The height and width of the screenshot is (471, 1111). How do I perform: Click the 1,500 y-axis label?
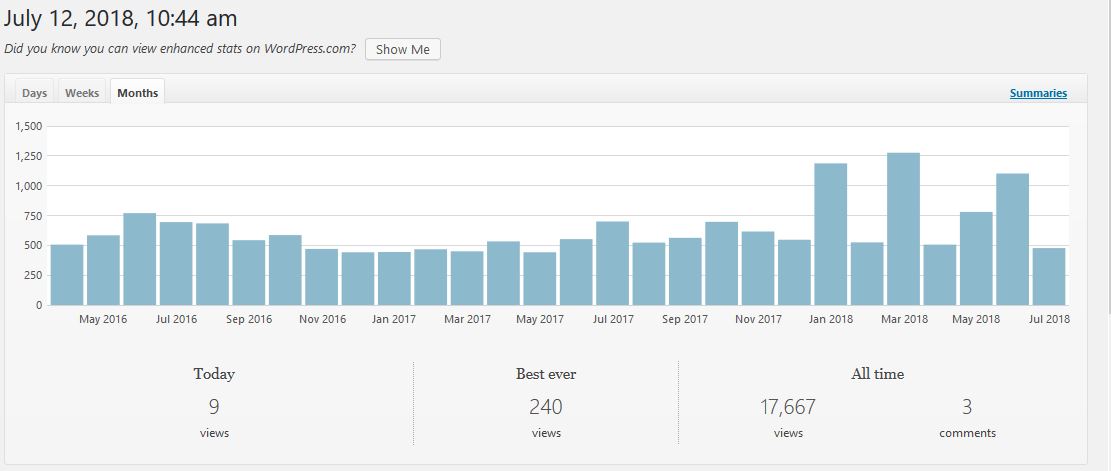[x=29, y=126]
